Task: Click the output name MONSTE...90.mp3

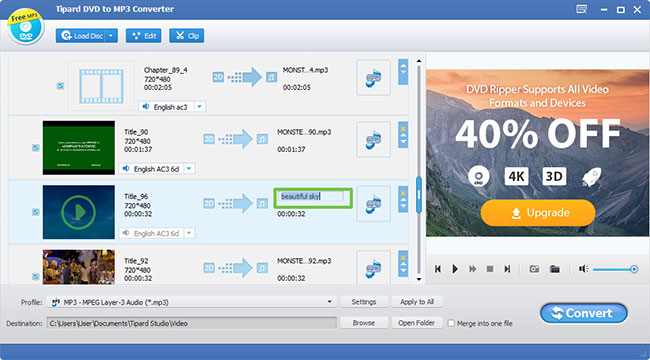Action: tap(304, 132)
